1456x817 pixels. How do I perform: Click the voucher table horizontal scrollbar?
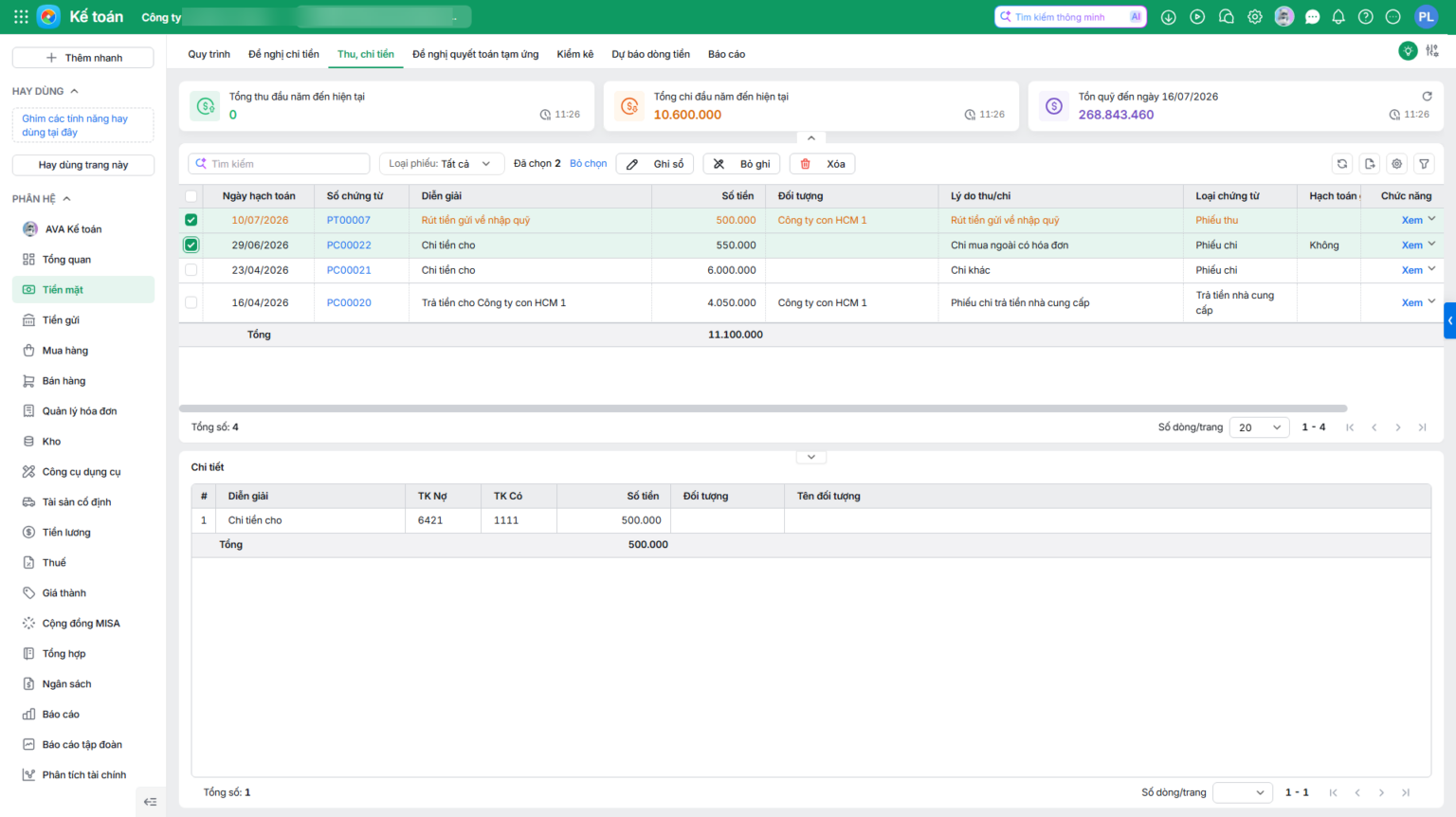pos(763,408)
